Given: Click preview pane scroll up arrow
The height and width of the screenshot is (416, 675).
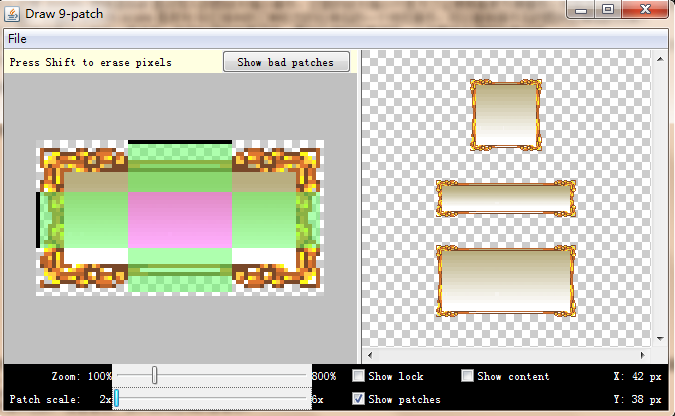Looking at the screenshot, I should pos(659,58).
